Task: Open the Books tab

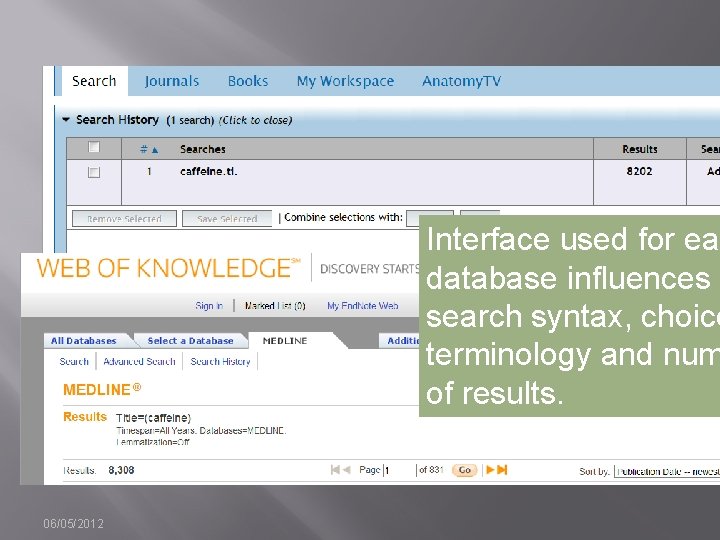Action: (x=248, y=81)
